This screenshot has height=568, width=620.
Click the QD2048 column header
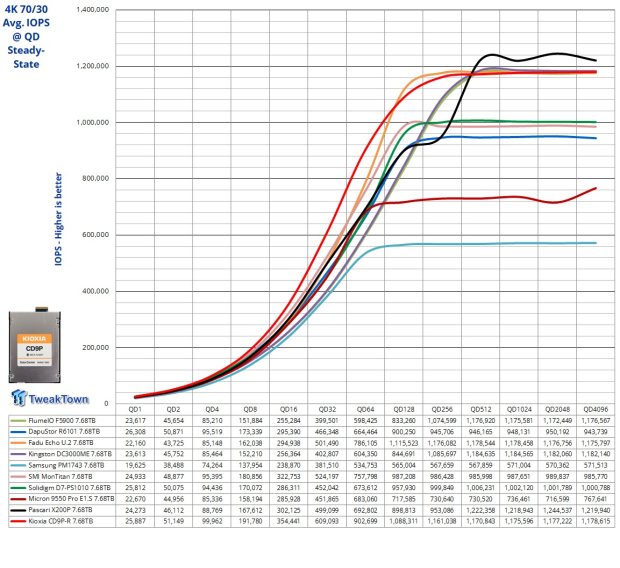pyautogui.click(x=558, y=409)
